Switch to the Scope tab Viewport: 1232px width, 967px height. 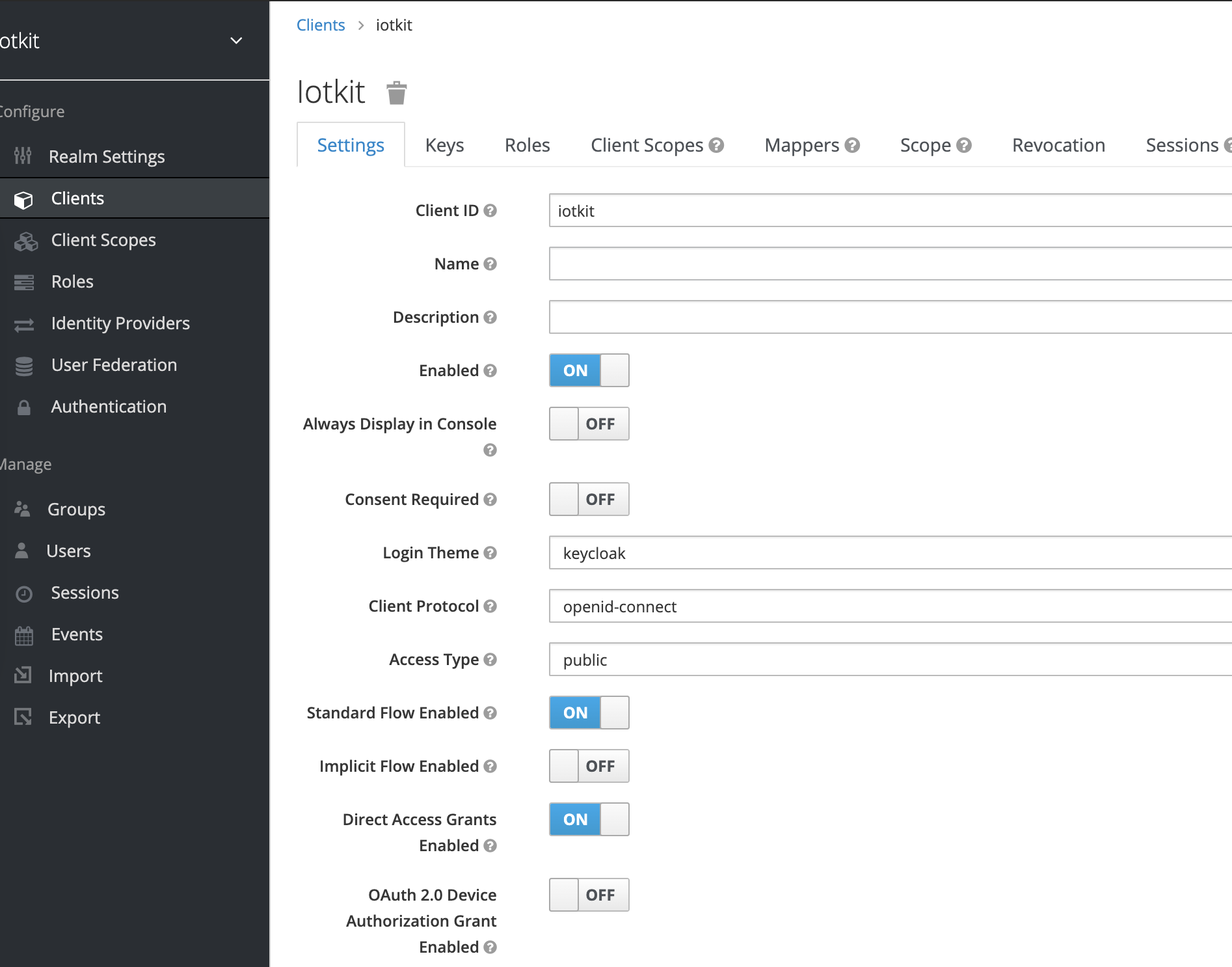tap(926, 145)
